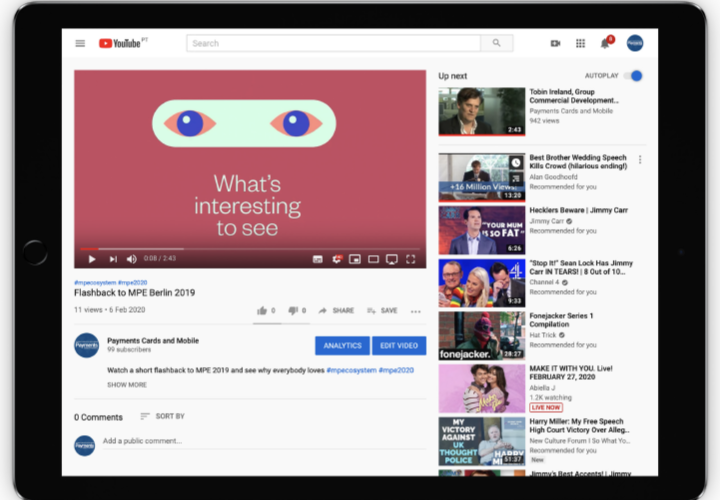
Task: Open the account avatar menu
Action: click(x=634, y=44)
